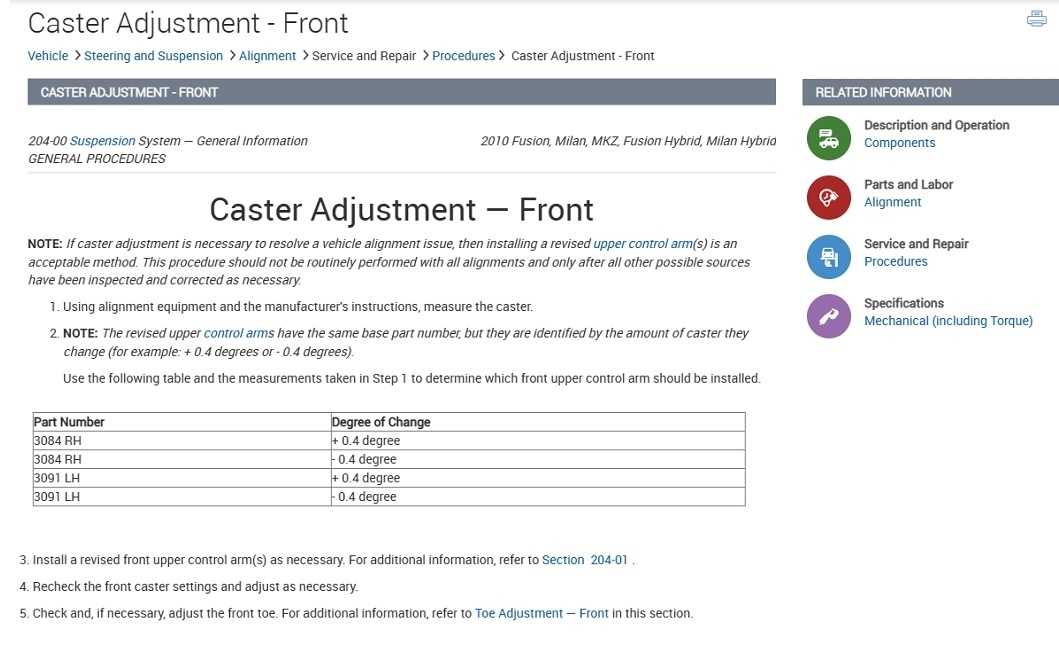The height and width of the screenshot is (647, 1059).
Task: Navigate to the Alignment breadcrumb
Action: pos(268,56)
